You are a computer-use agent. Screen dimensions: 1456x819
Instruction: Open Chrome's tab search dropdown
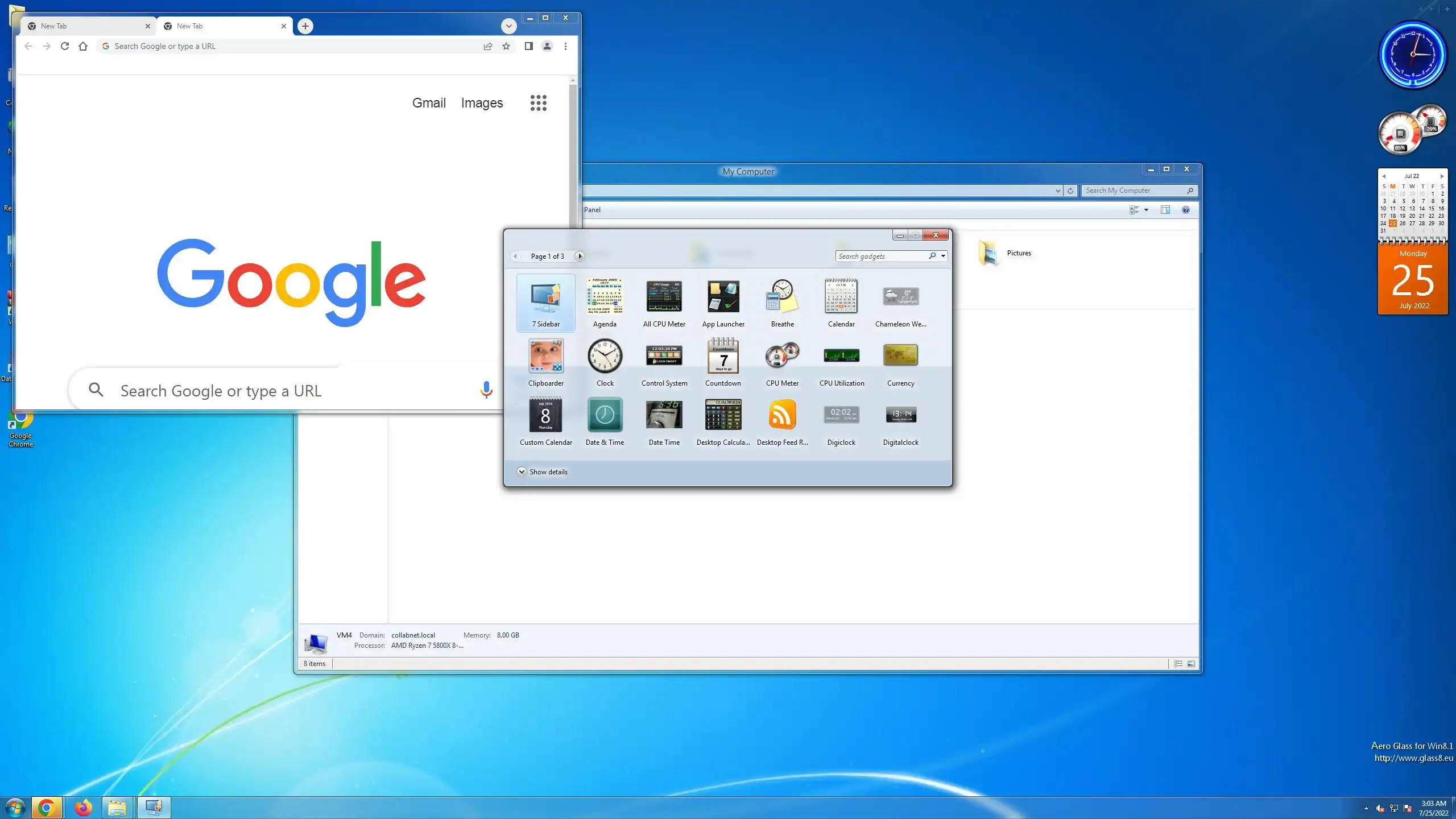pos(508,26)
